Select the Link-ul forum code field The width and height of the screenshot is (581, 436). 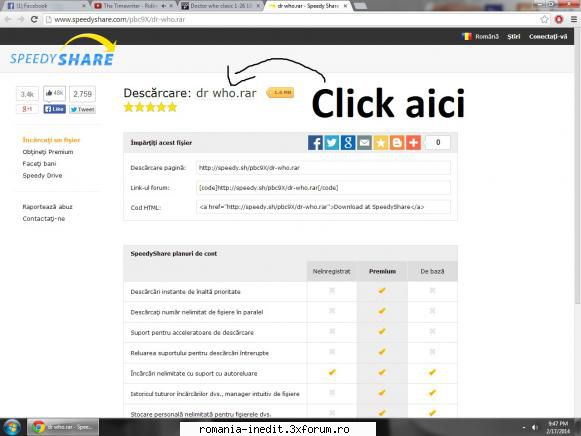tap(323, 188)
